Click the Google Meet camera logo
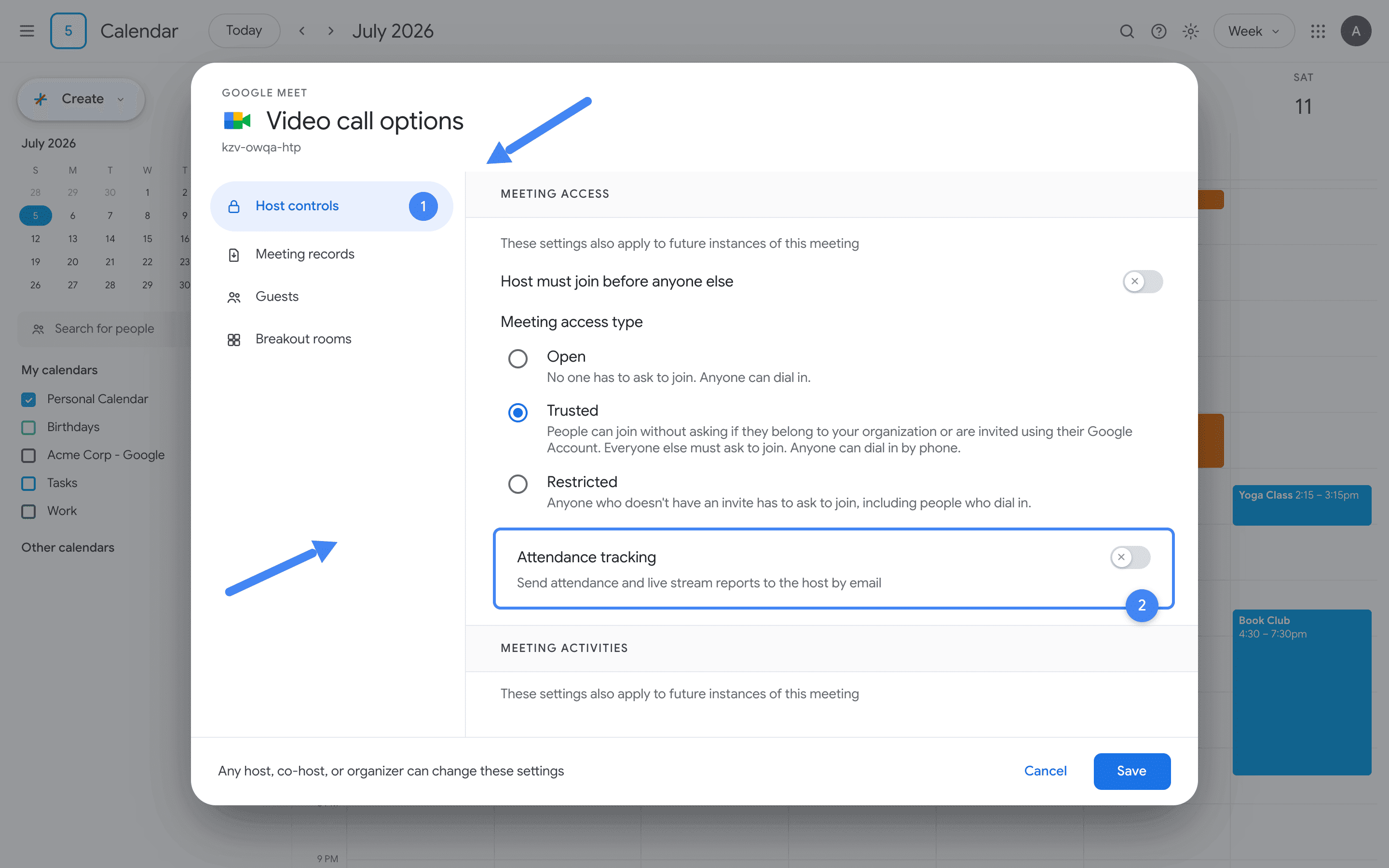Screen dimensions: 1389x868 point(237,121)
